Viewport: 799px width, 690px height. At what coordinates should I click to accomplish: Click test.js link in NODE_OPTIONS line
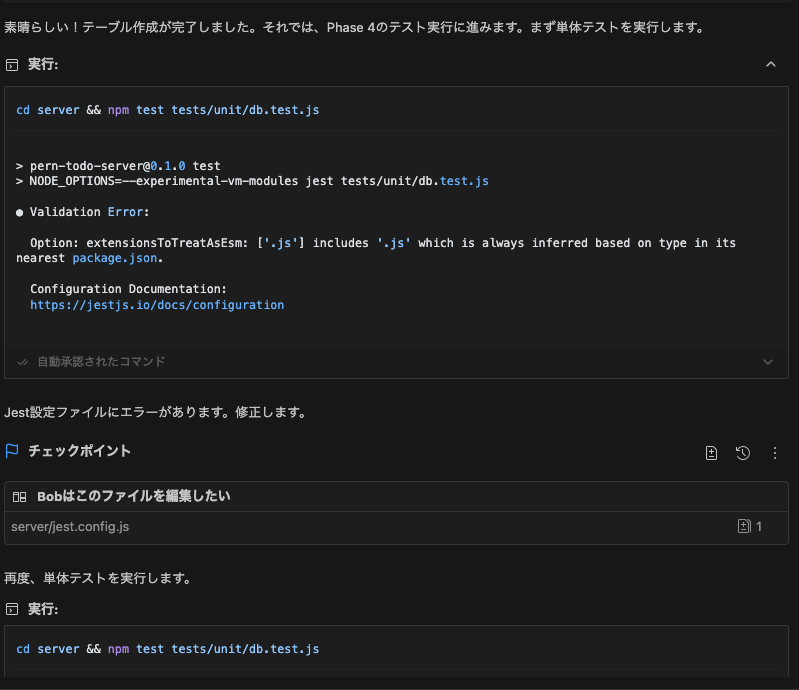click(x=464, y=181)
